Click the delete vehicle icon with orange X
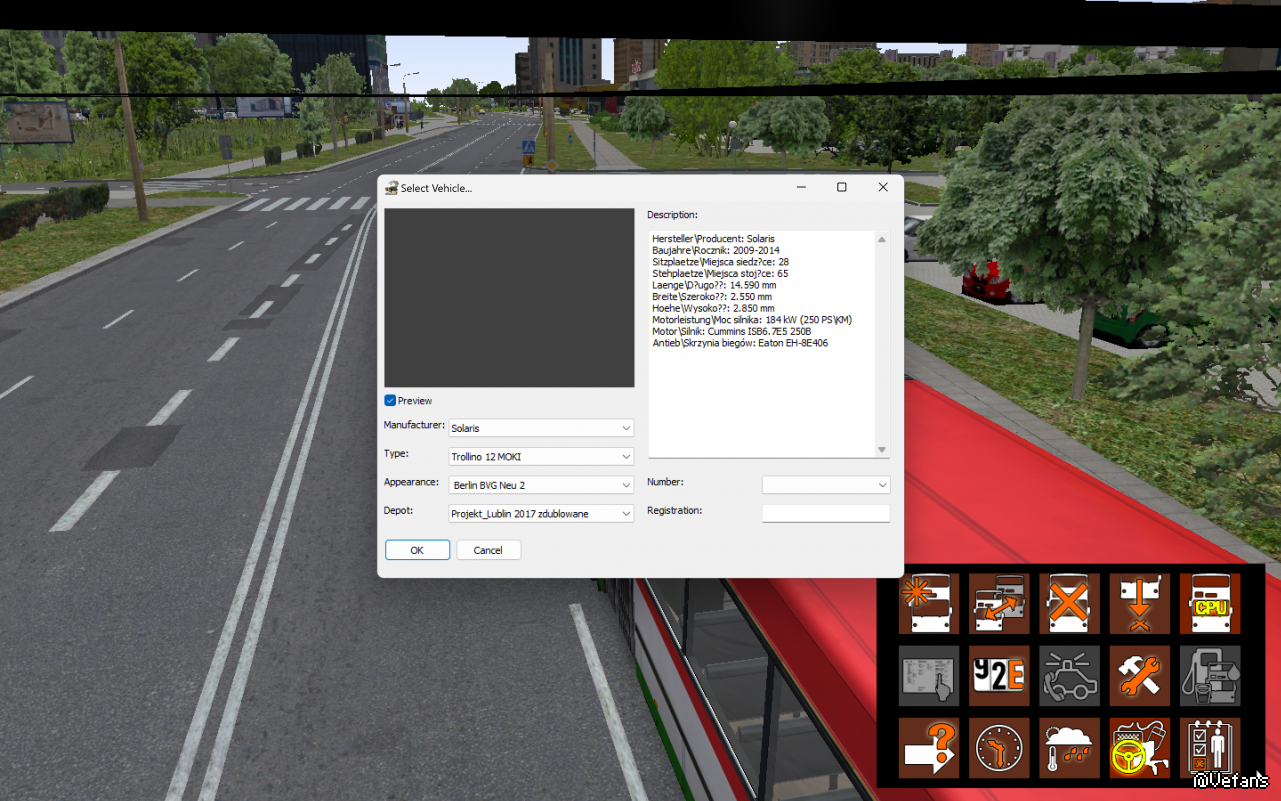Screen dimensions: 1281x801 click(x=1069, y=603)
